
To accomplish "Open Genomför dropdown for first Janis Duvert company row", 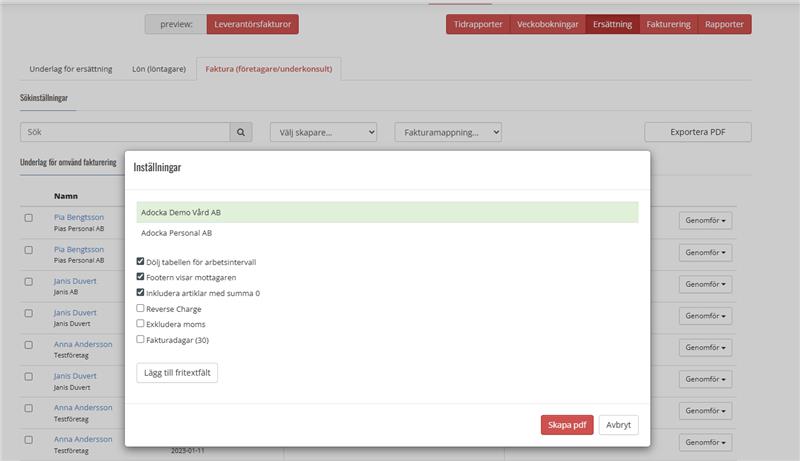I will [705, 316].
